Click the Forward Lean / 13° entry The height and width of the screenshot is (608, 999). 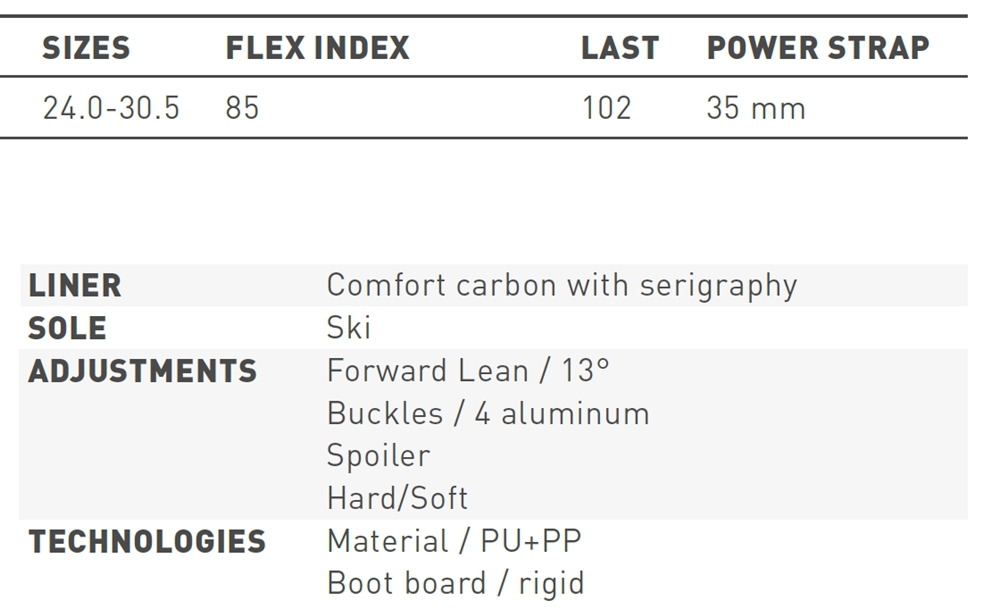pyautogui.click(x=468, y=371)
